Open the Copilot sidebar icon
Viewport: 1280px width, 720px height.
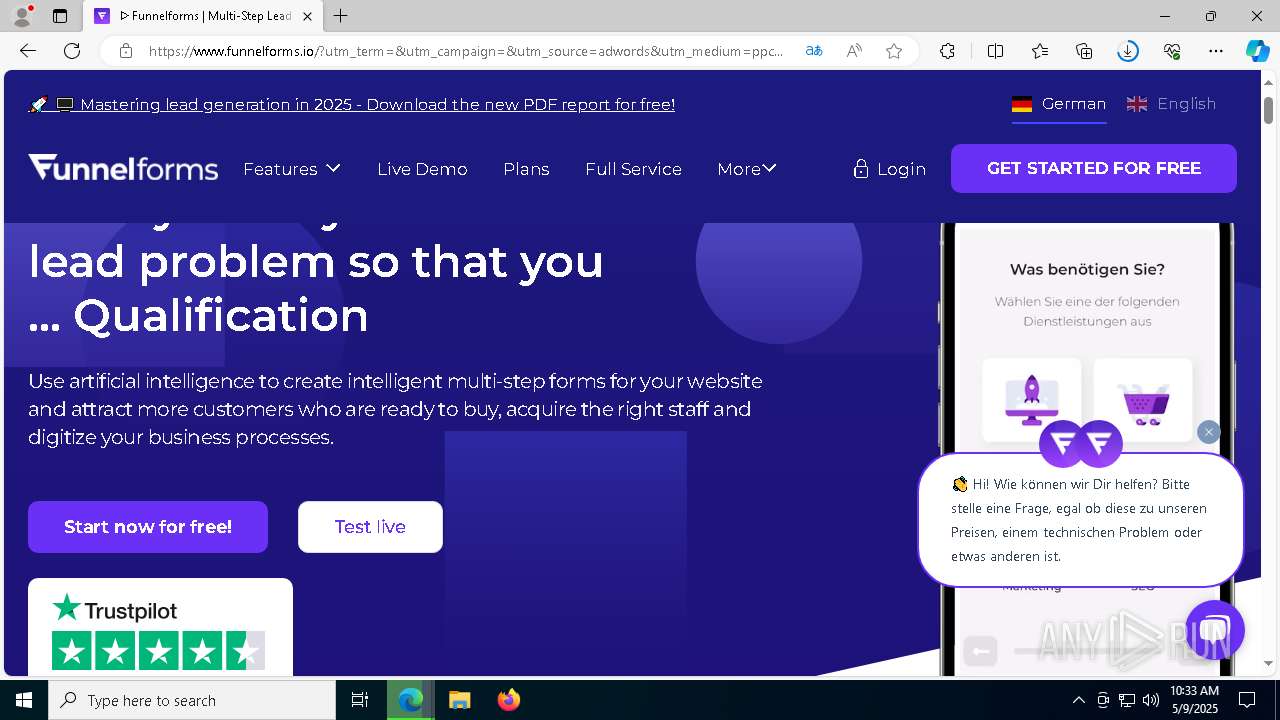[1257, 51]
